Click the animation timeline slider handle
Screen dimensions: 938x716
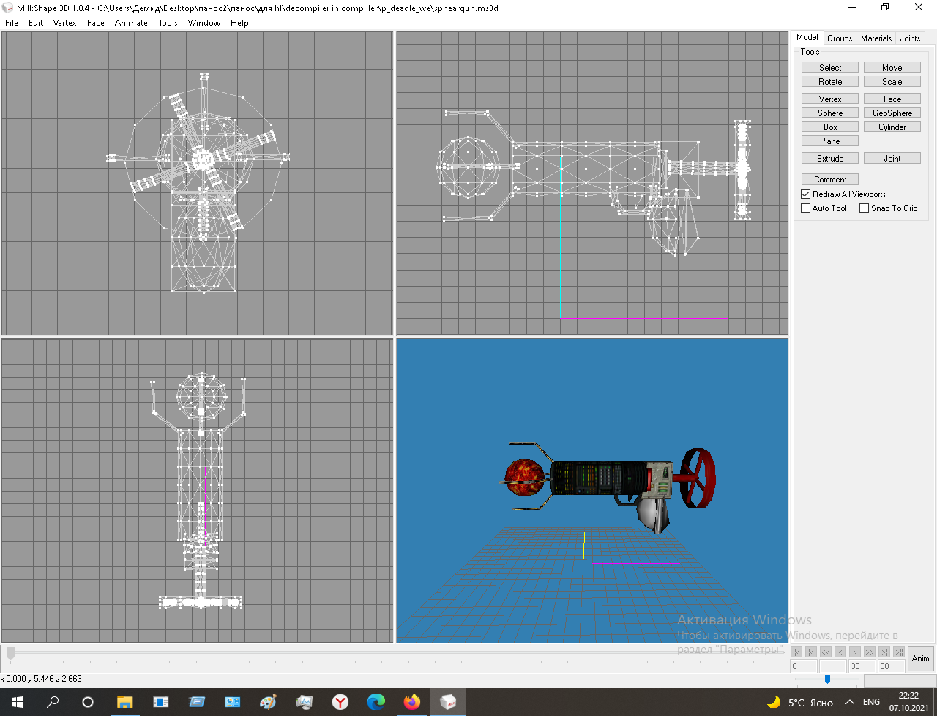point(11,653)
